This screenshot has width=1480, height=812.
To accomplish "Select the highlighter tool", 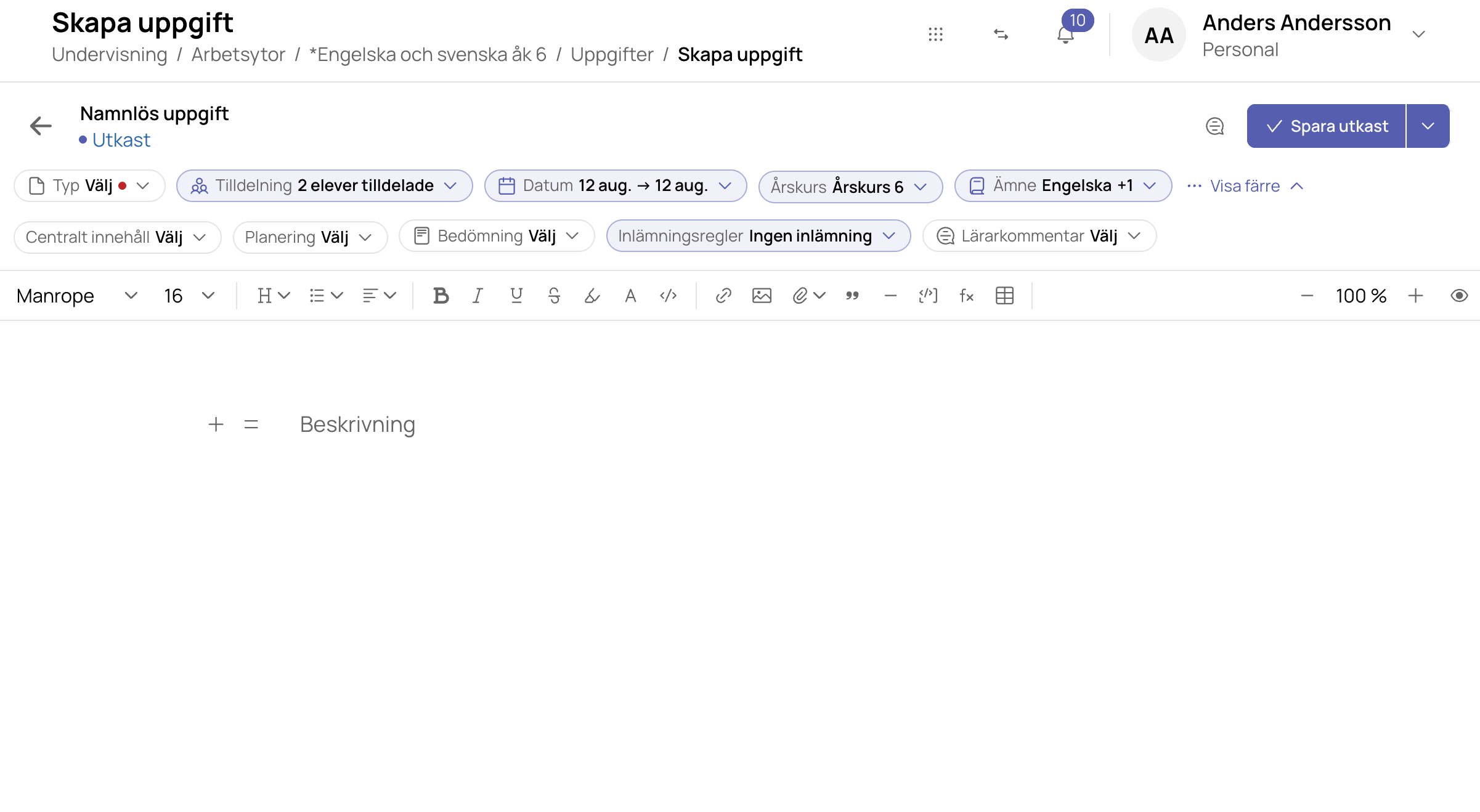I will click(x=592, y=296).
